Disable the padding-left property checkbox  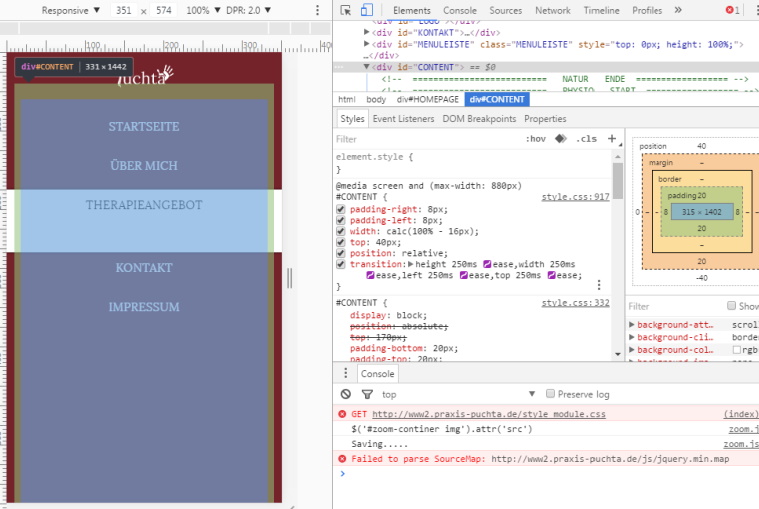coord(341,221)
